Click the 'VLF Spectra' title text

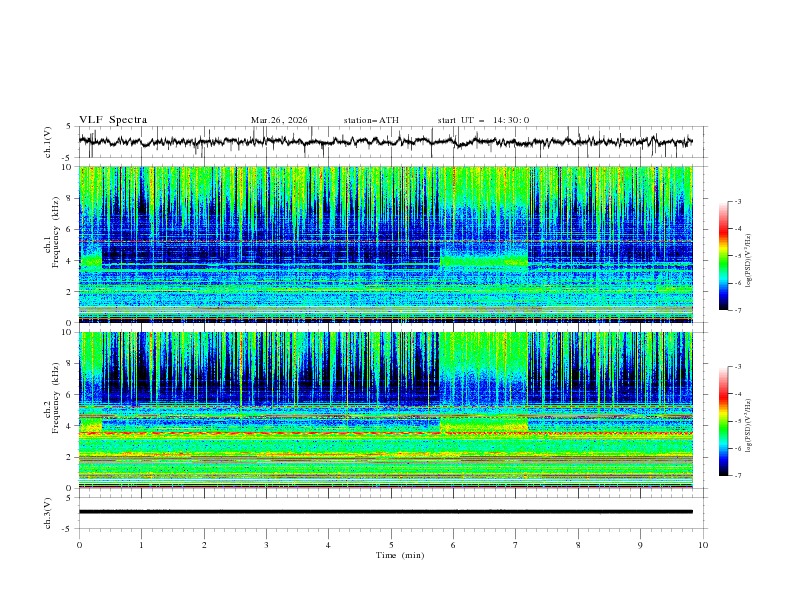coord(113,120)
